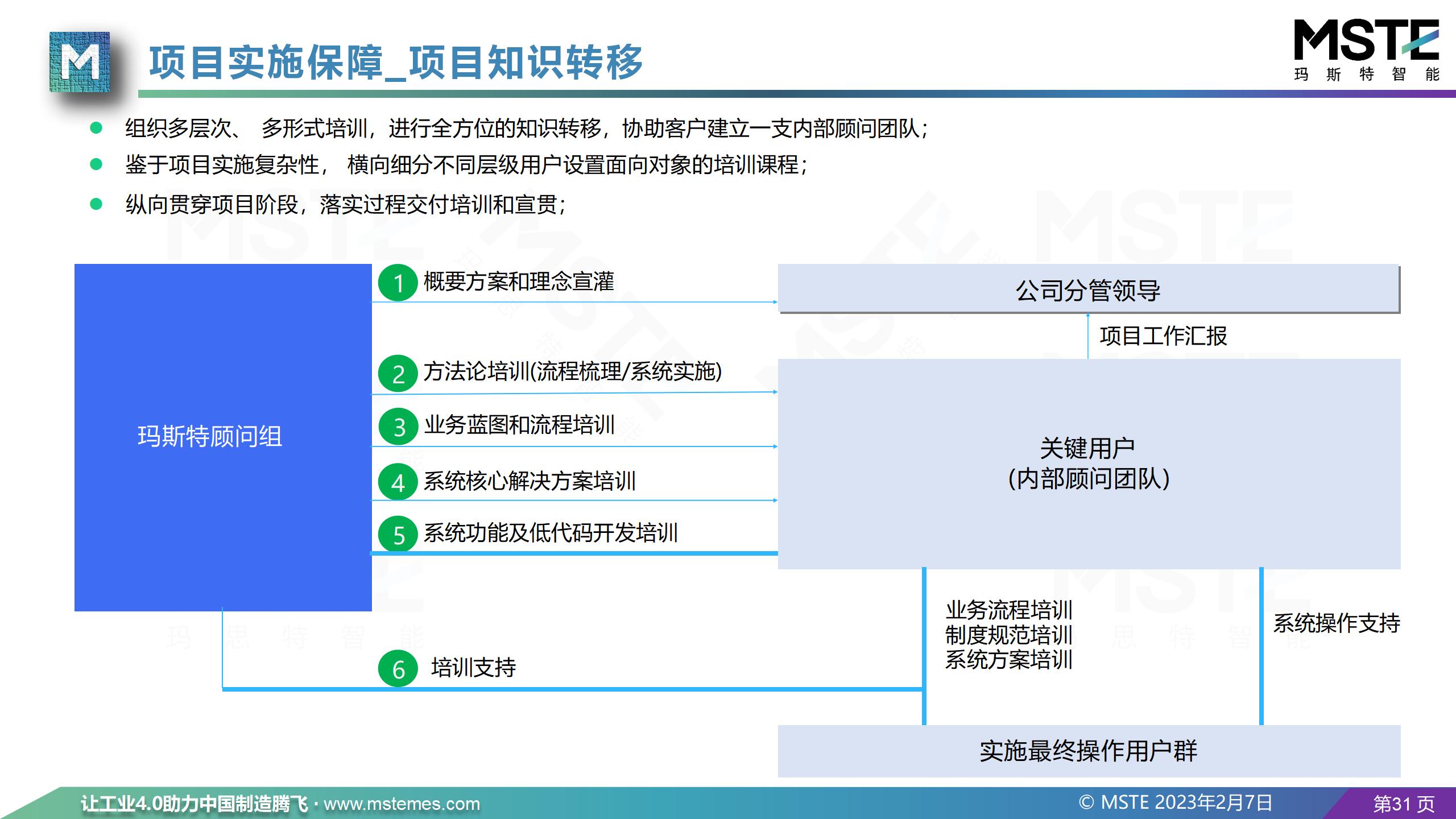Select the 培训支持 label text

[473, 668]
